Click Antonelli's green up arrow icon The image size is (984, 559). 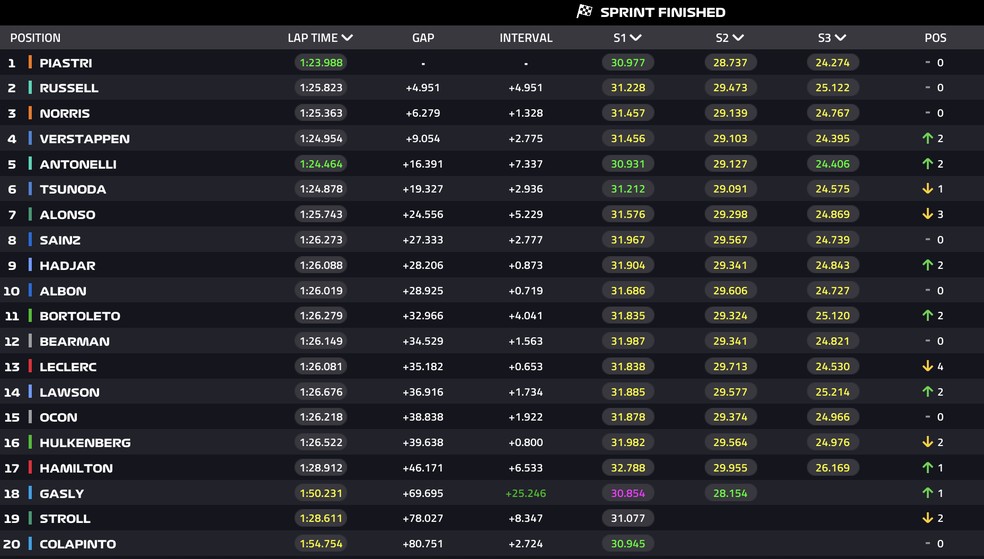(x=927, y=164)
